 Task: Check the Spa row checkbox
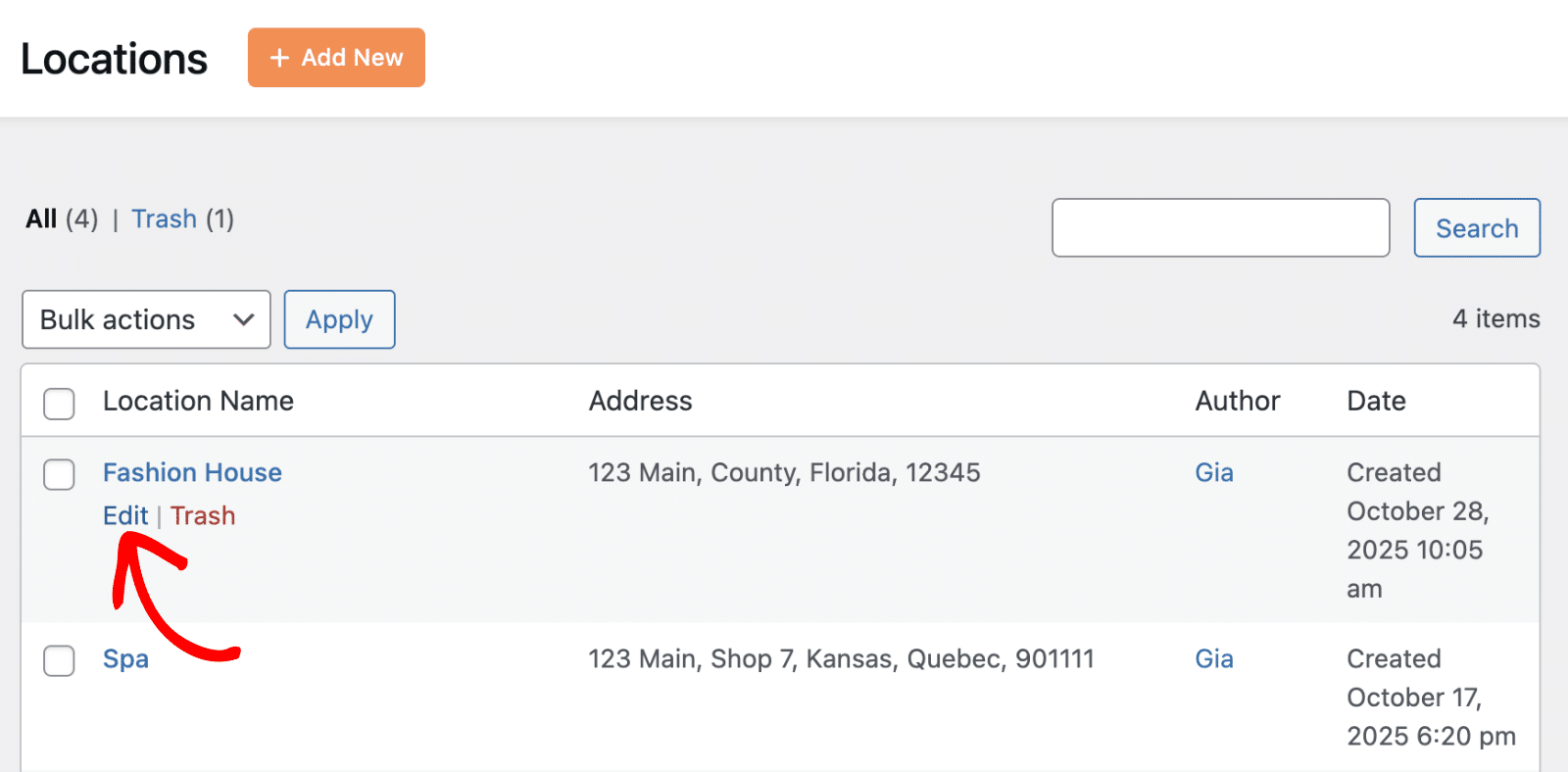coord(59,660)
